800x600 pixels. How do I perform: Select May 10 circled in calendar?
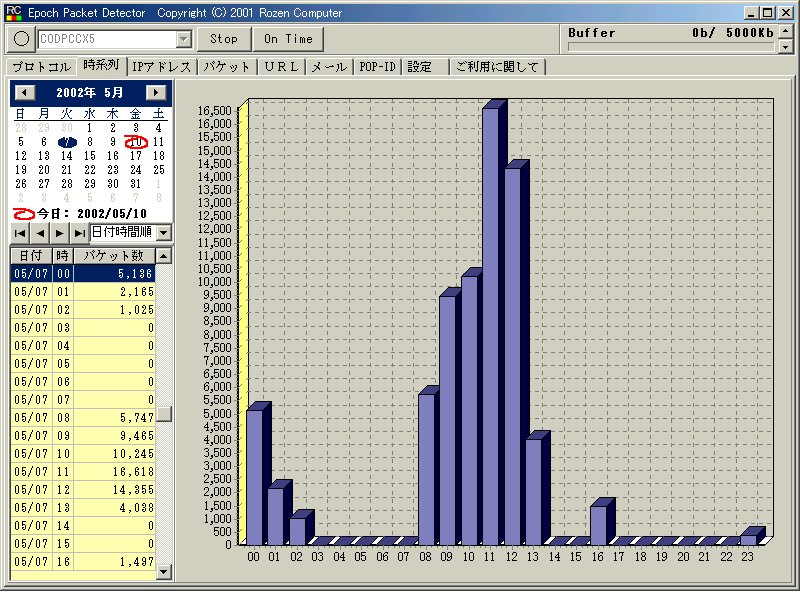point(136,142)
